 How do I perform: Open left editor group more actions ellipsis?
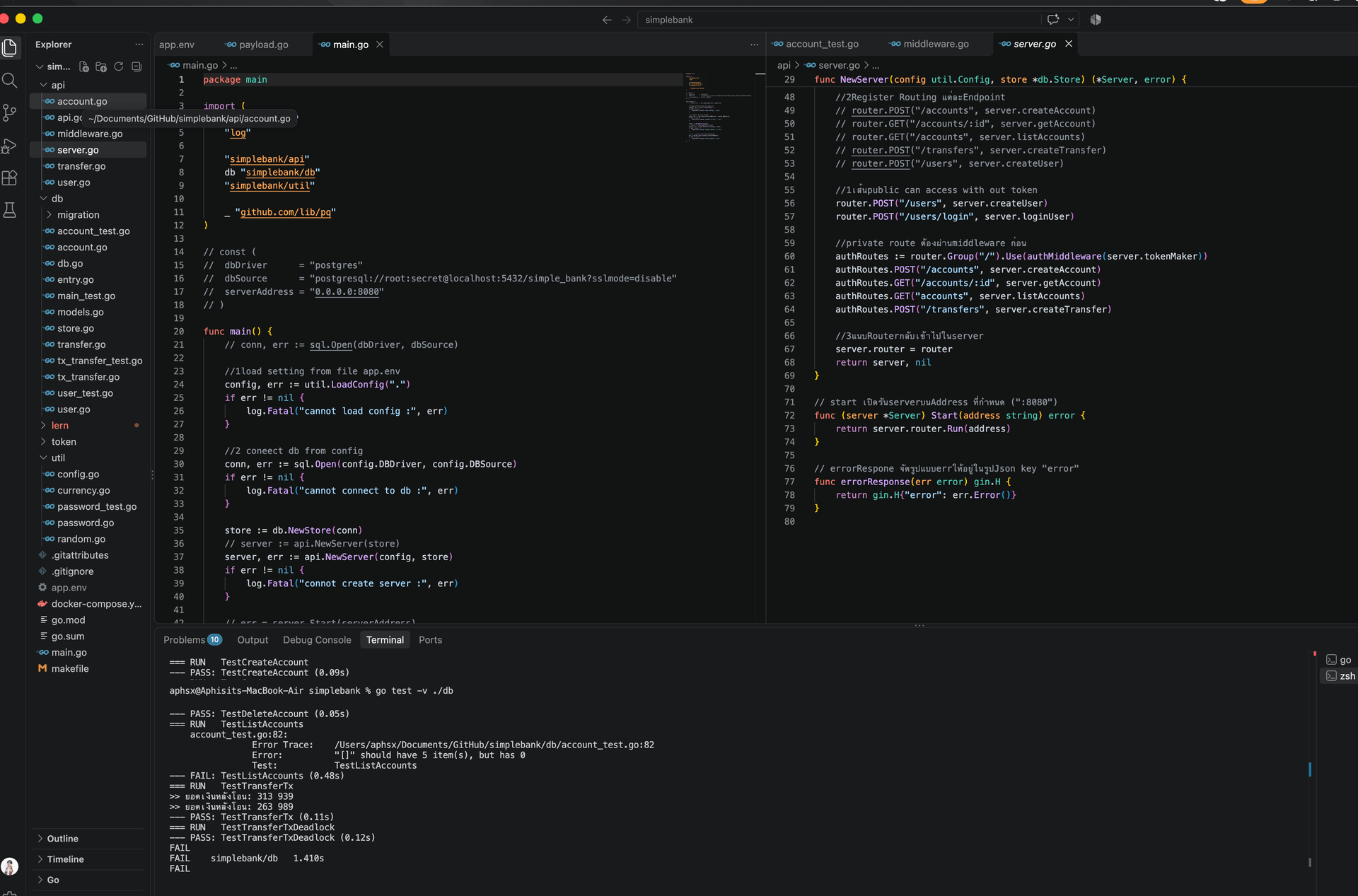coord(754,44)
